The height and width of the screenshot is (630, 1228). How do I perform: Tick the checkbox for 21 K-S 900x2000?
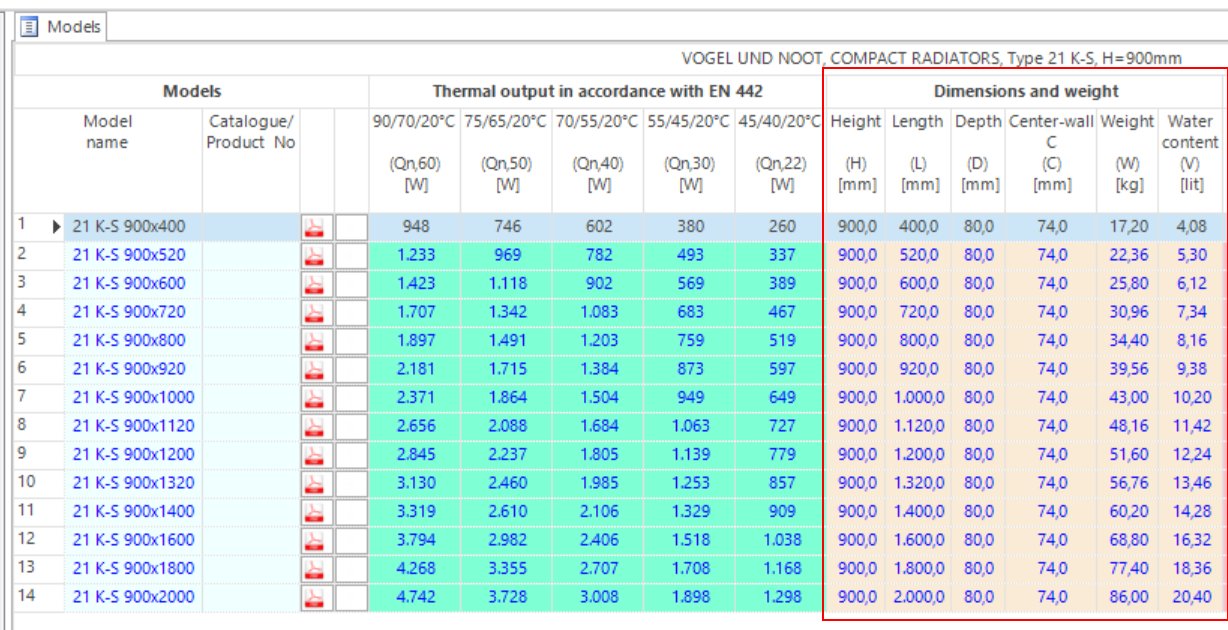click(x=351, y=597)
